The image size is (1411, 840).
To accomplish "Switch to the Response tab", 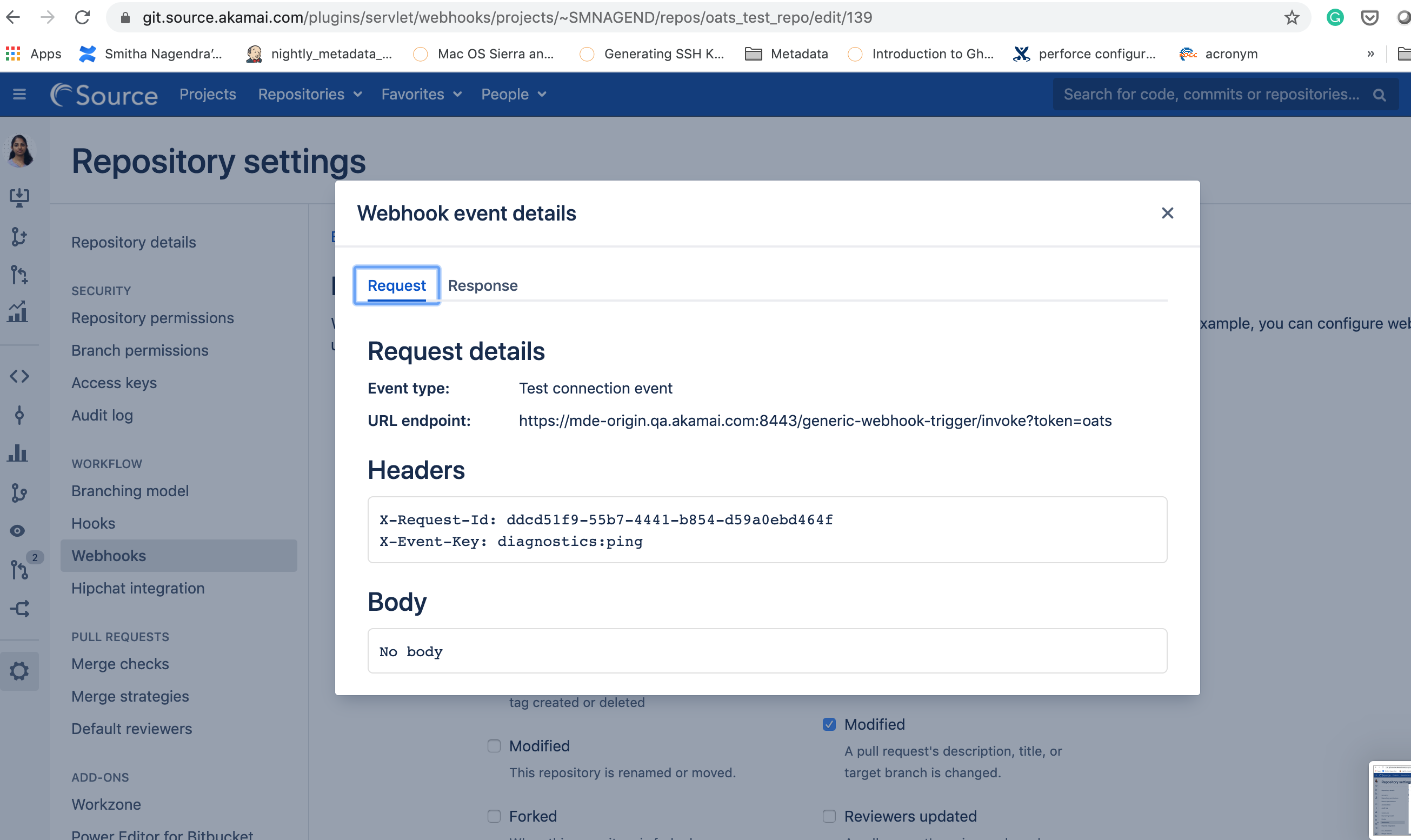I will tap(482, 285).
